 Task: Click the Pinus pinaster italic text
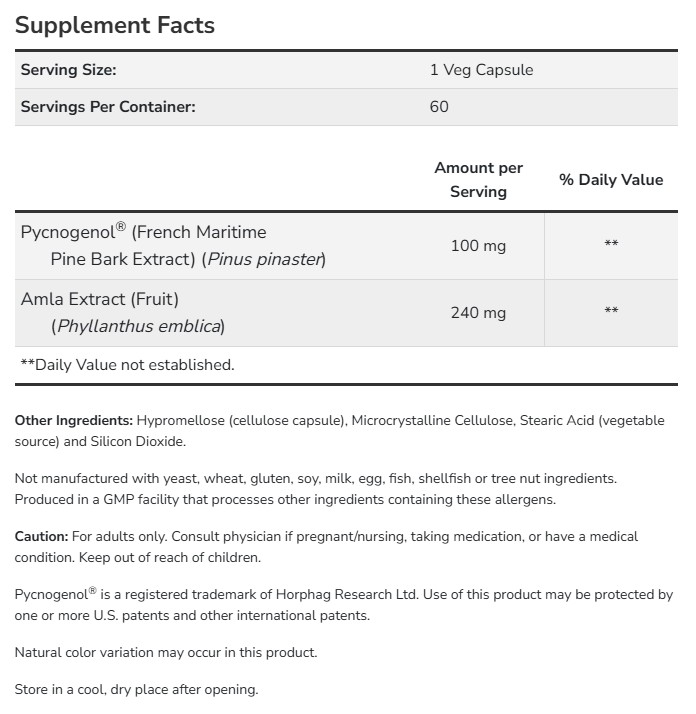pyautogui.click(x=265, y=259)
